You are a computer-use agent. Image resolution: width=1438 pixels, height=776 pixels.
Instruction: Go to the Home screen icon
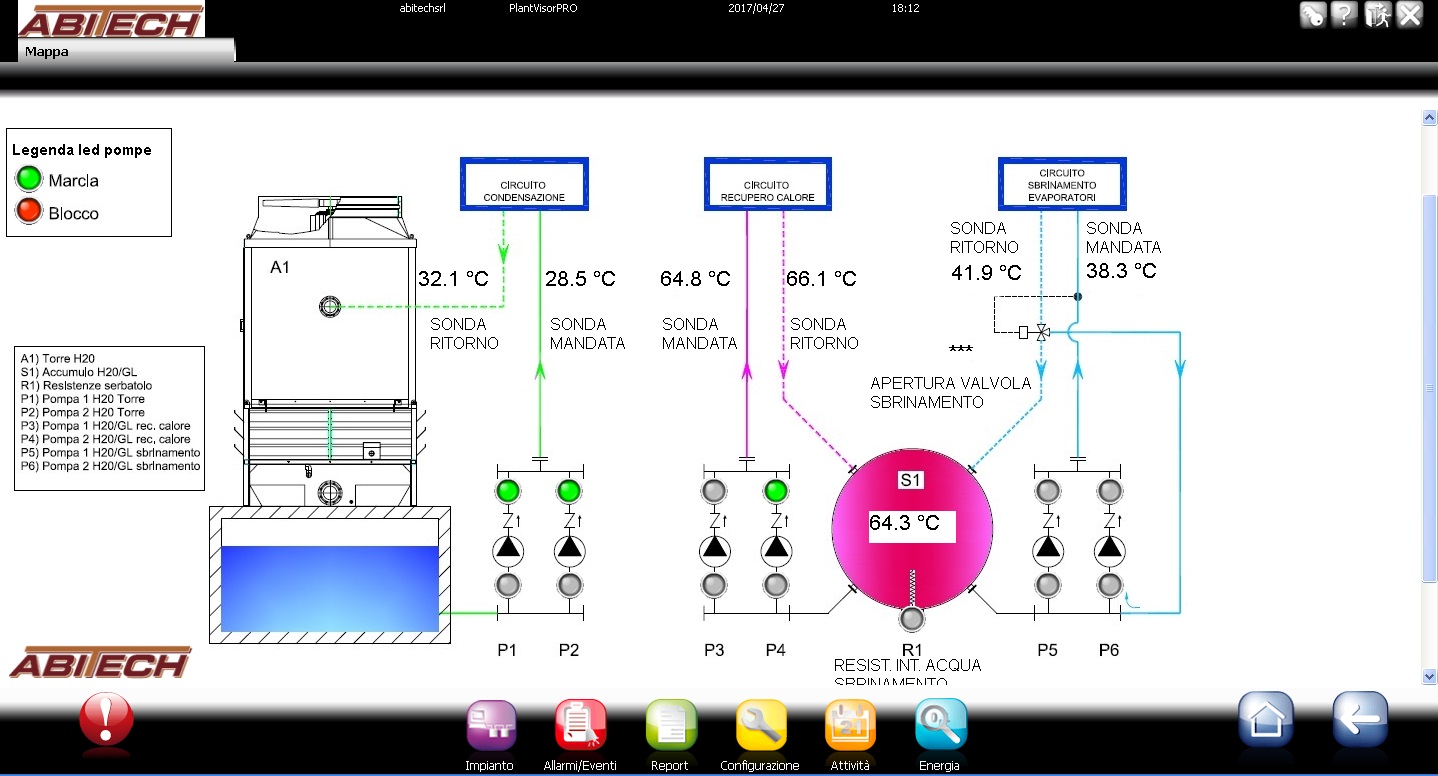click(x=1266, y=719)
